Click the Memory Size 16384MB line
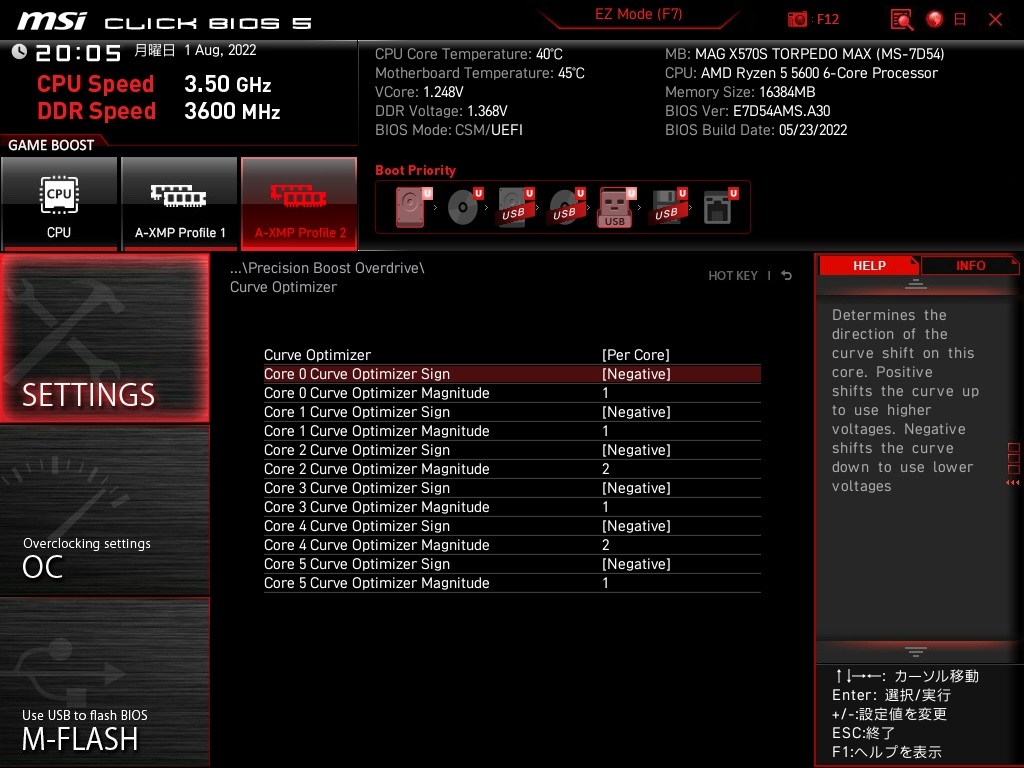Image resolution: width=1024 pixels, height=768 pixels. (x=740, y=92)
